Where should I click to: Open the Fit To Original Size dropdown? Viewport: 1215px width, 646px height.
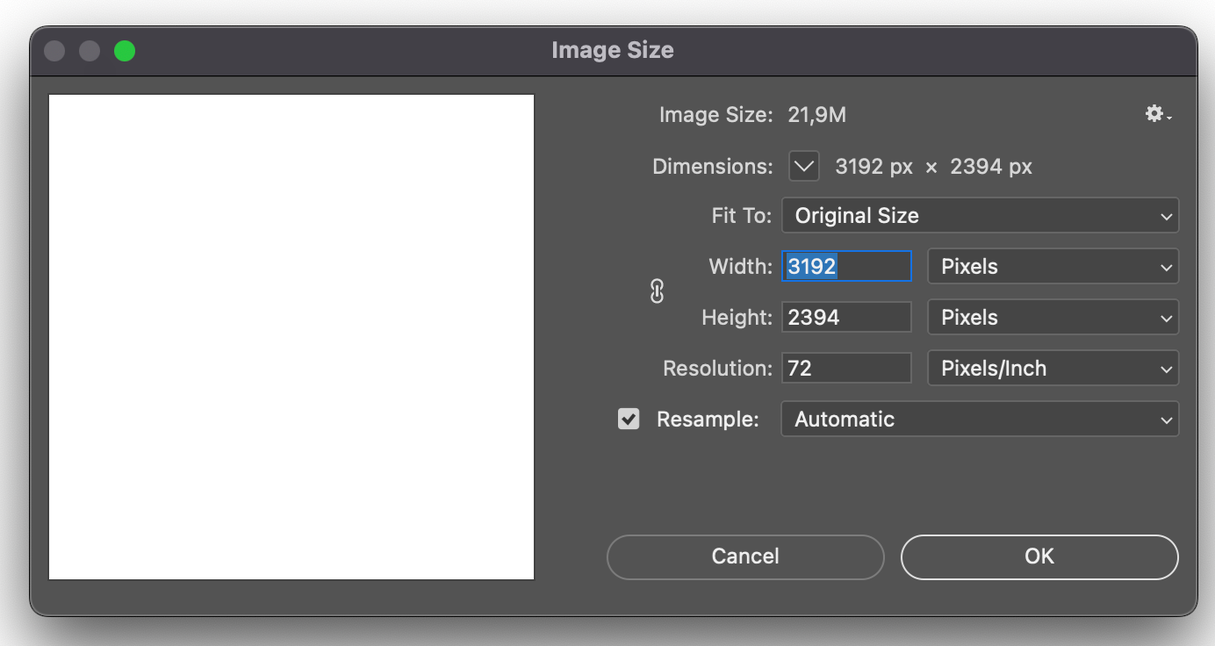979,216
